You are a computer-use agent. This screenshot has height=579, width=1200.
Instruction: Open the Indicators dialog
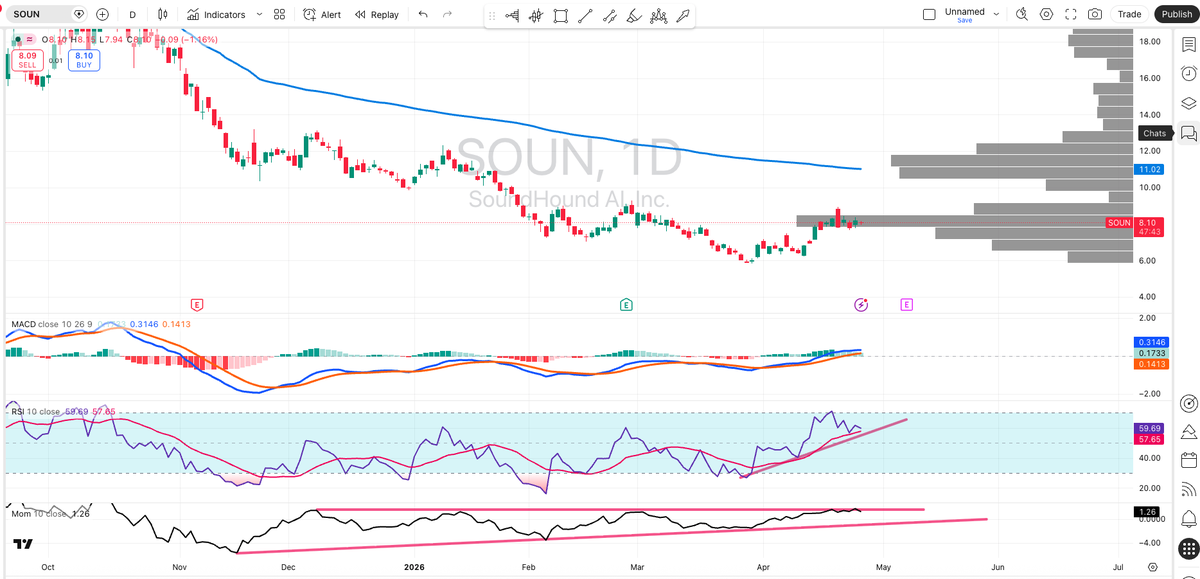pyautogui.click(x=214, y=14)
